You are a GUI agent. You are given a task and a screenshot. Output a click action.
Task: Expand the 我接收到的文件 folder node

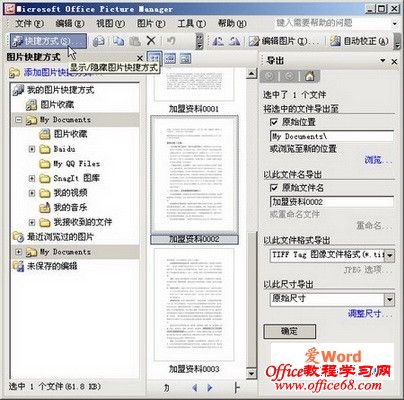coord(32,222)
